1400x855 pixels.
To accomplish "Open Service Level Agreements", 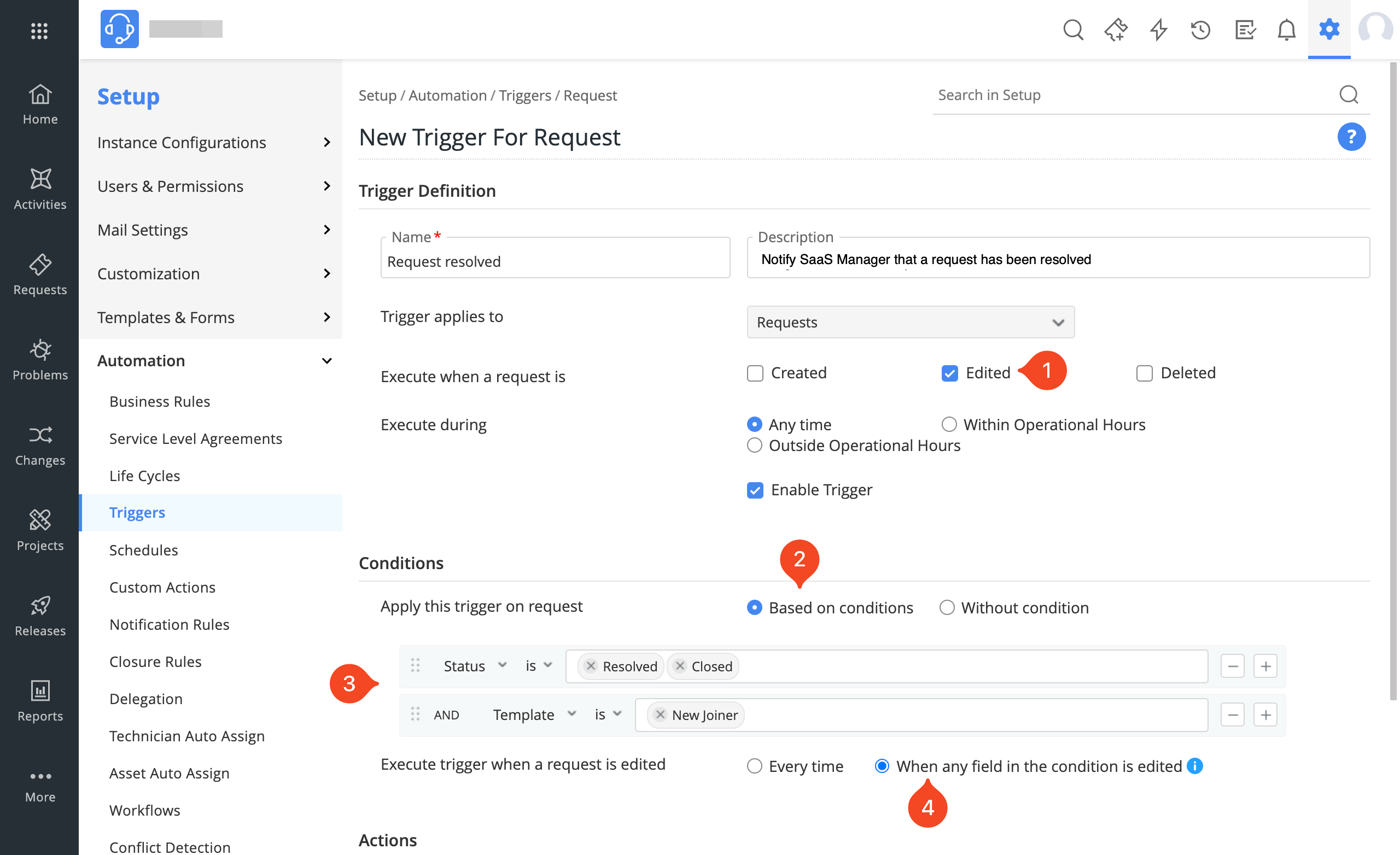I will coord(195,438).
